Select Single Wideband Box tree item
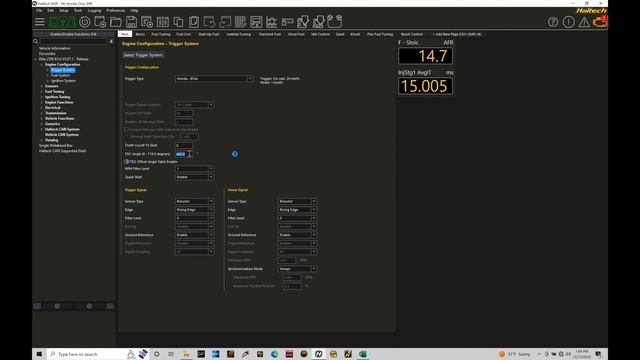The width and height of the screenshot is (640, 360). coord(56,145)
